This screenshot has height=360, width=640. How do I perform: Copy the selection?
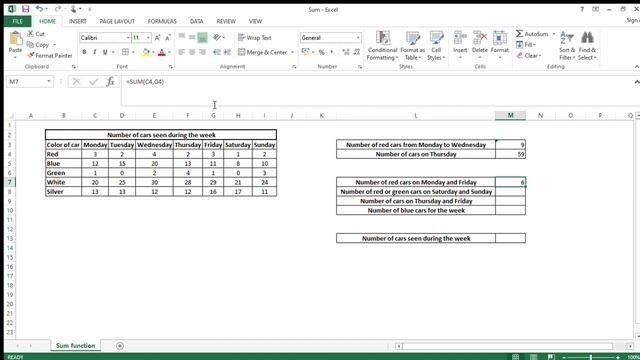38,45
